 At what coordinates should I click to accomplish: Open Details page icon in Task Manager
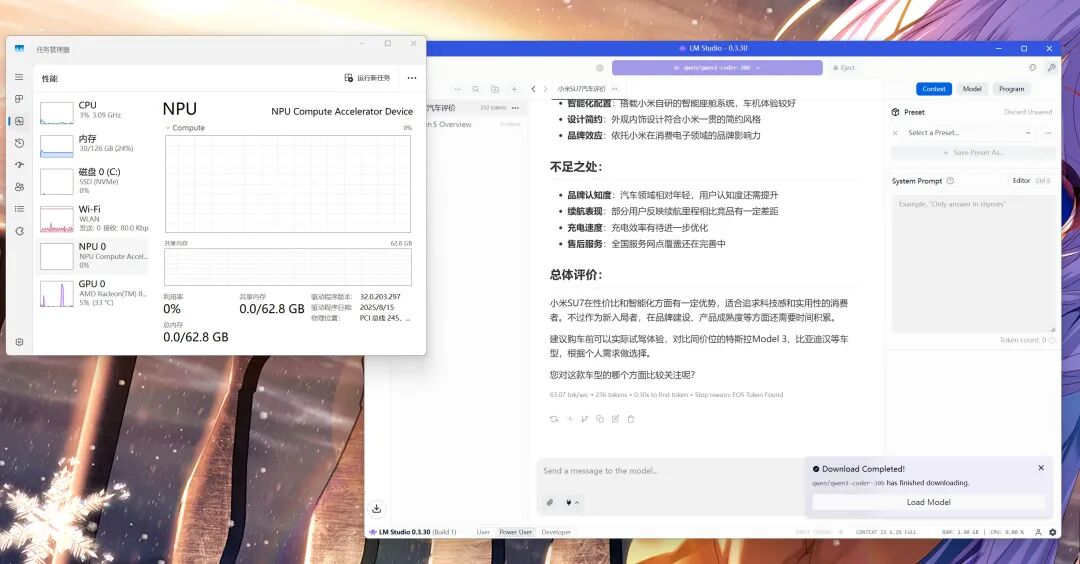(x=19, y=209)
